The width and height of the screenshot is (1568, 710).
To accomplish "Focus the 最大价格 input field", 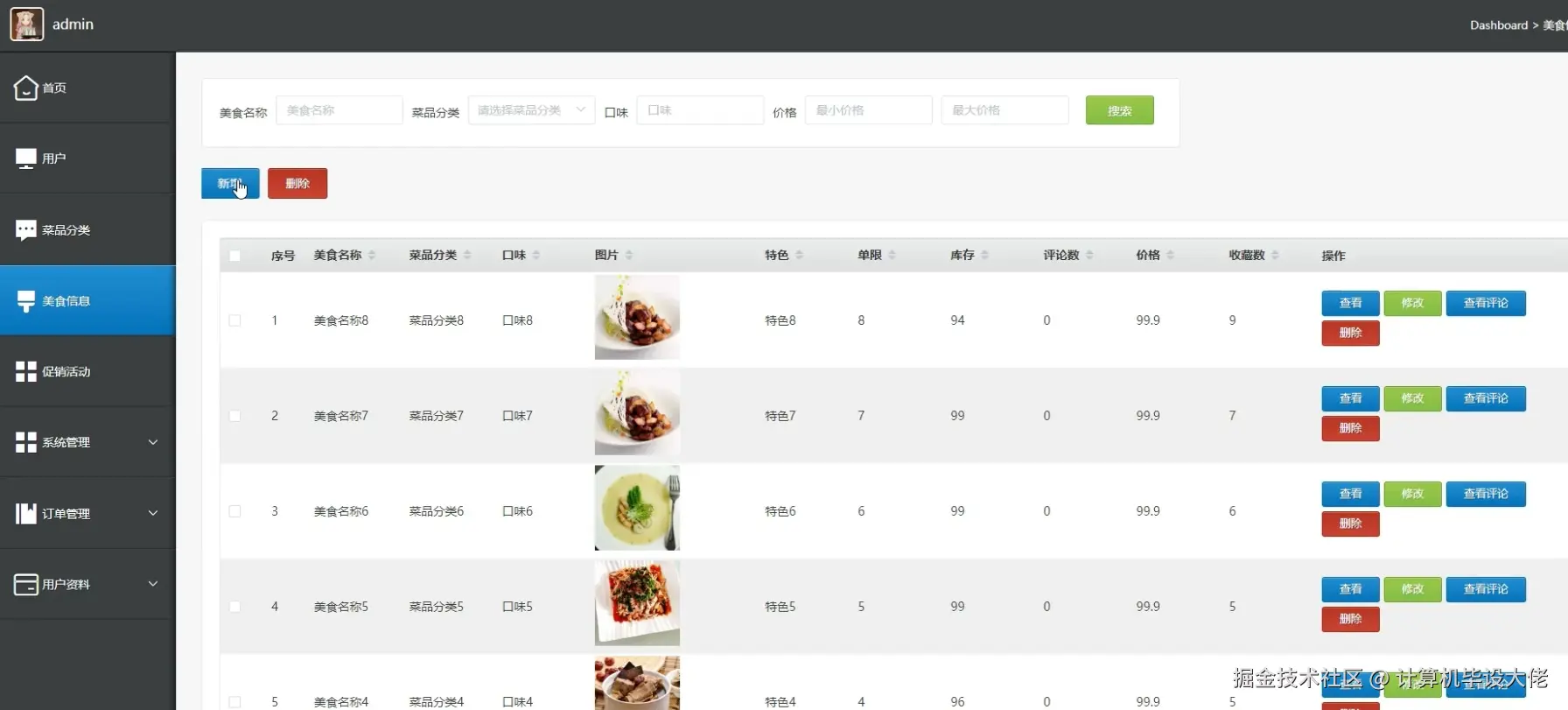I will 1004,110.
